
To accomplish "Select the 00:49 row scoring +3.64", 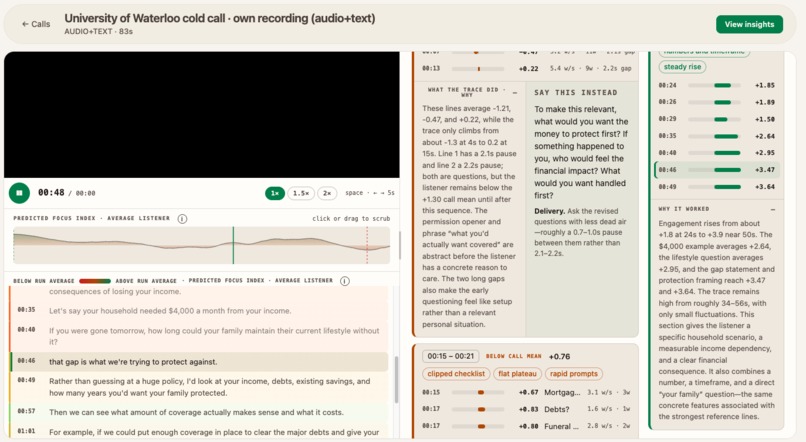I will (x=717, y=187).
